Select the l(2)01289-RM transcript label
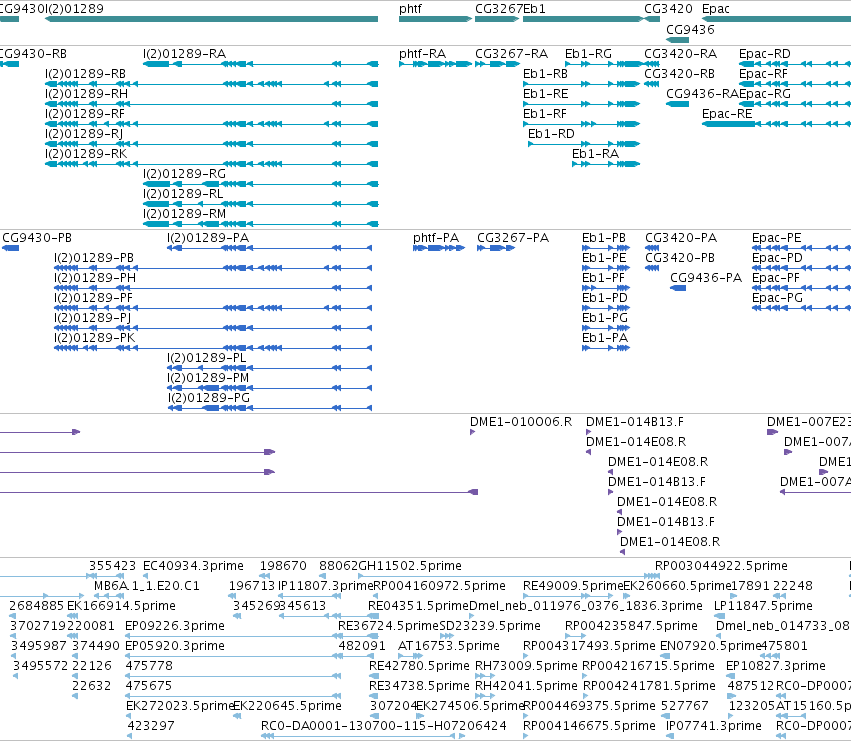 pyautogui.click(x=185, y=214)
